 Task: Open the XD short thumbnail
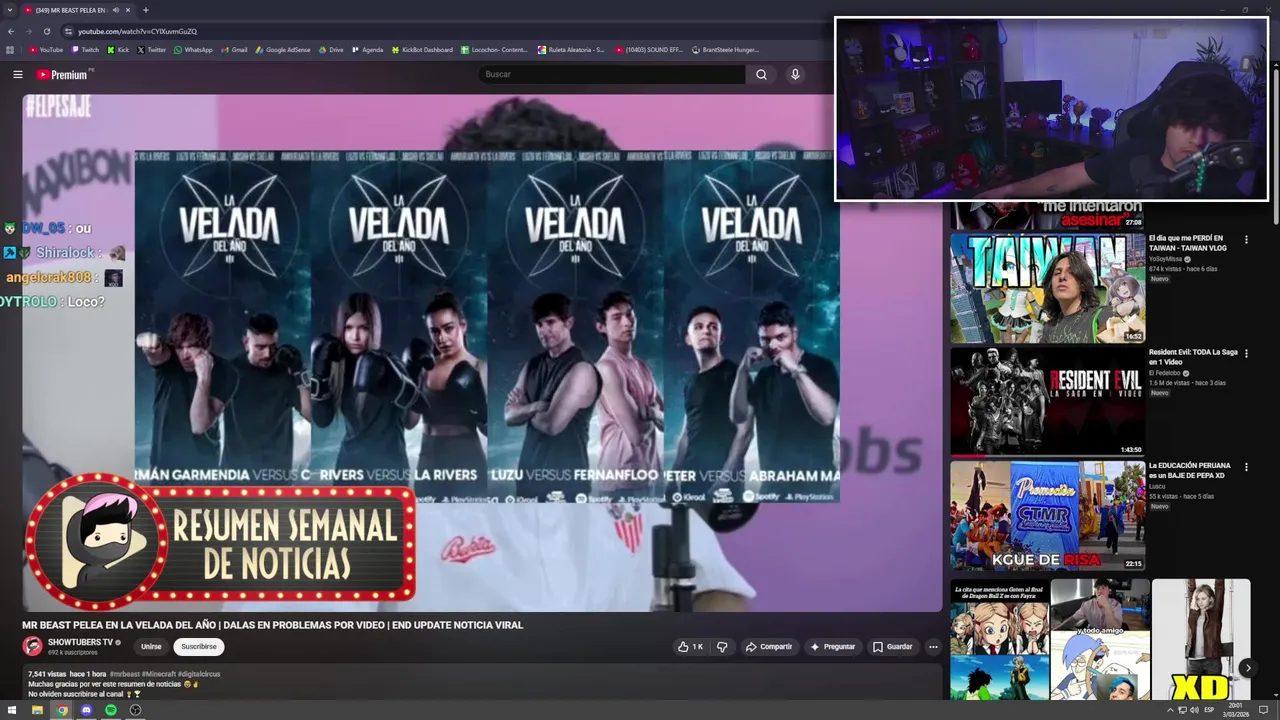pyautogui.click(x=1200, y=640)
